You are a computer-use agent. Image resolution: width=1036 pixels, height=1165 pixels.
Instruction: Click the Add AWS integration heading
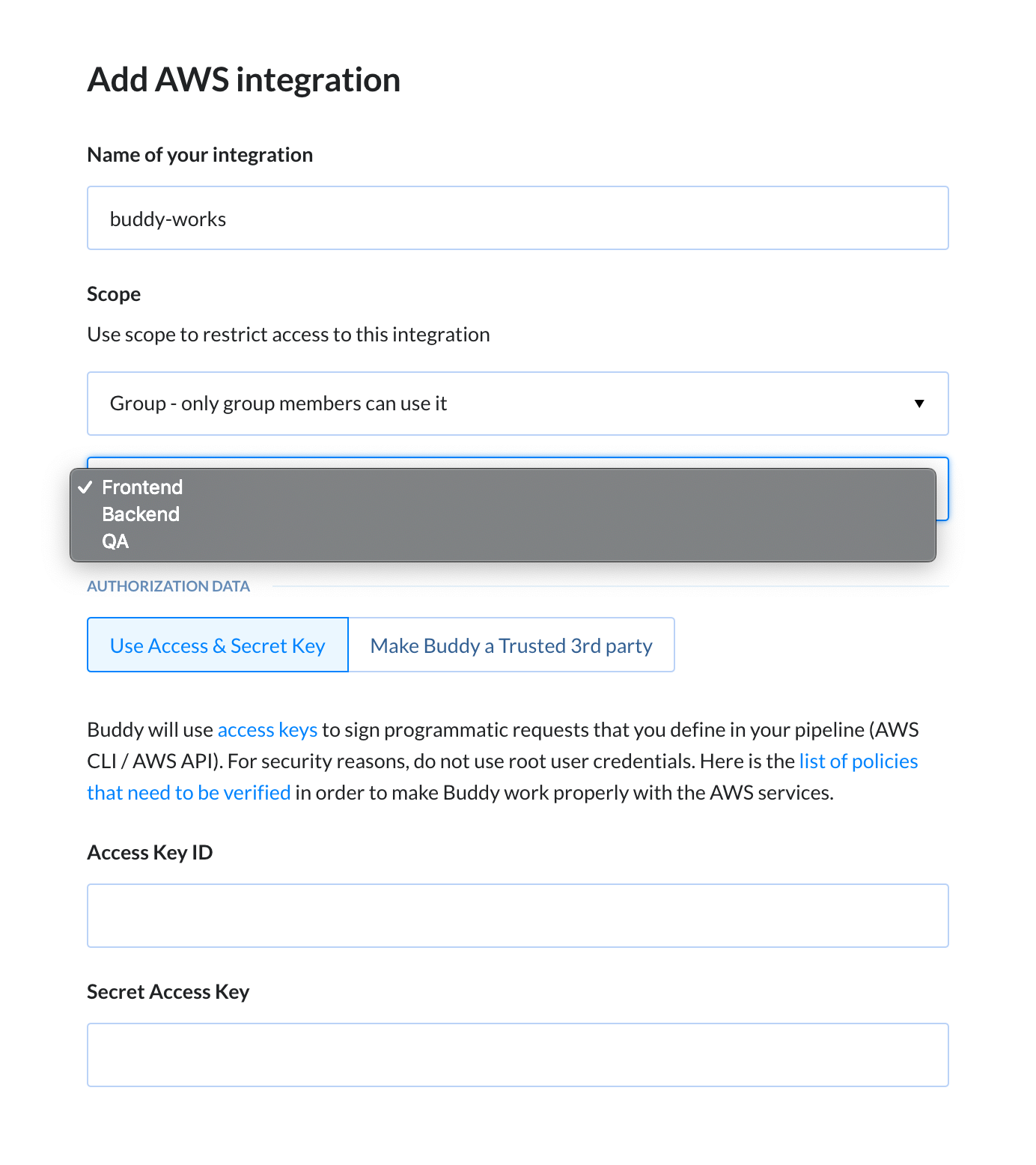pyautogui.click(x=244, y=80)
